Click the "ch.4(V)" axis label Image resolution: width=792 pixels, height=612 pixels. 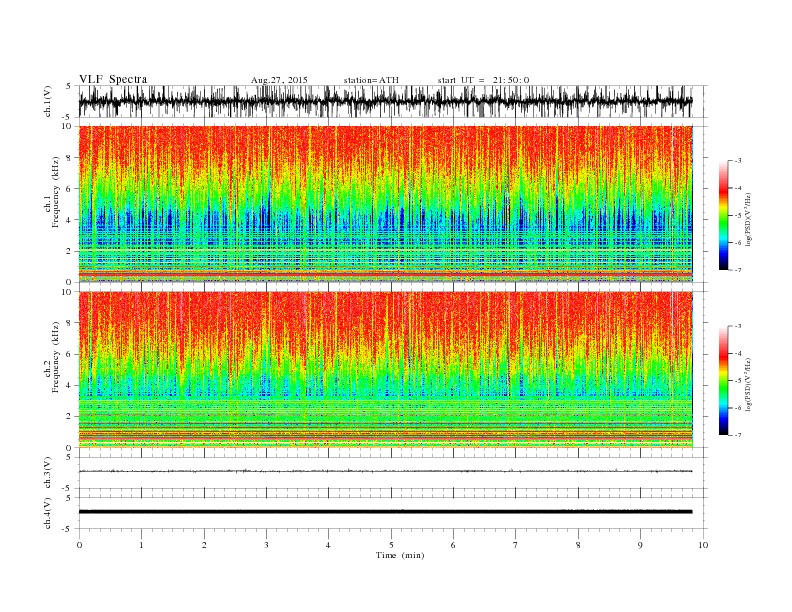tap(48, 513)
